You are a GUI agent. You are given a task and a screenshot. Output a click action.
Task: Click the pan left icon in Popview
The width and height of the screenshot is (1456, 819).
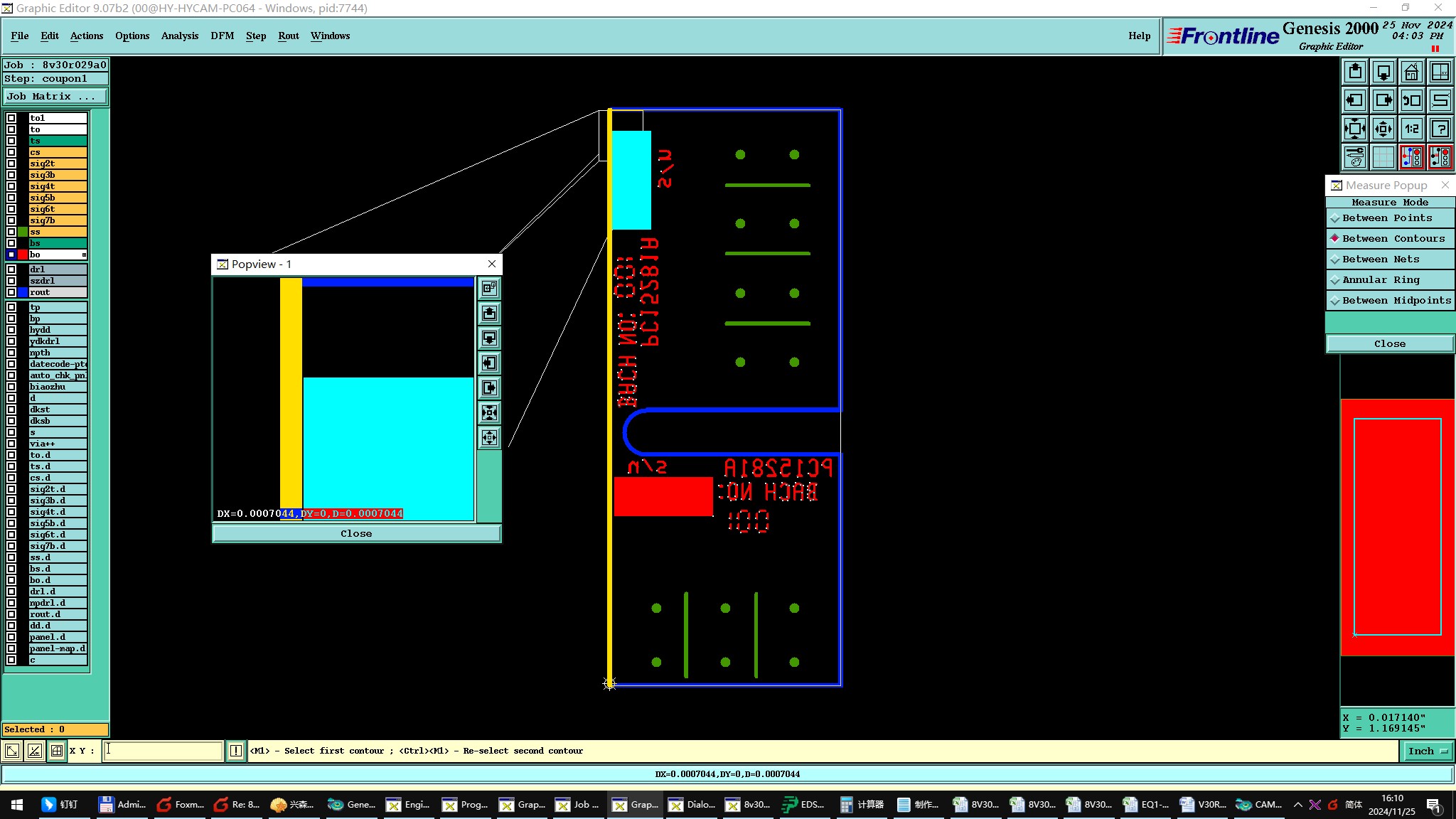click(489, 363)
